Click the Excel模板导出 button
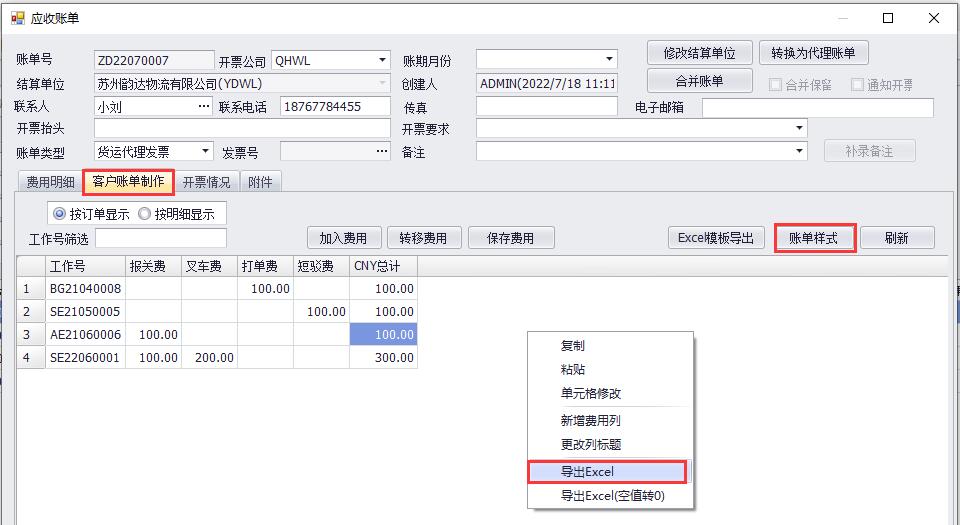The width and height of the screenshot is (960, 525). coord(716,238)
